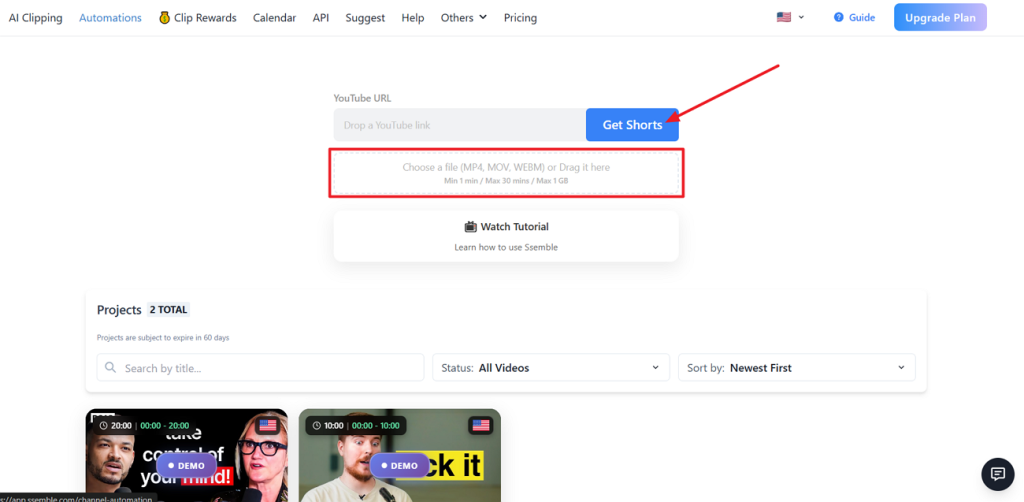Click the Suggest navigation item
Screen dimensions: 1024x502
[x=365, y=18]
